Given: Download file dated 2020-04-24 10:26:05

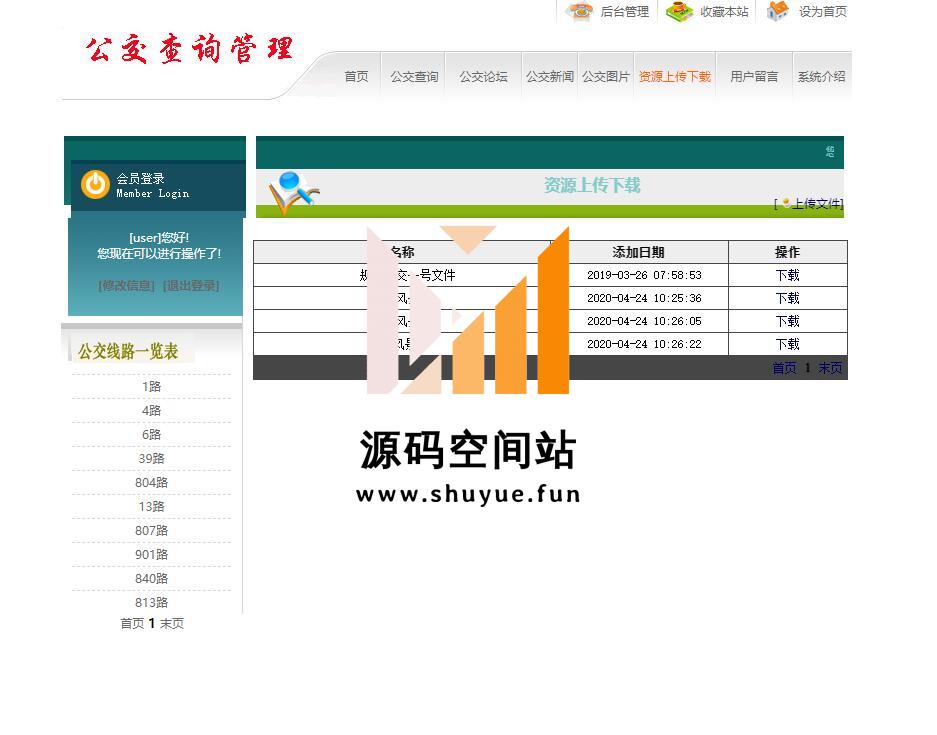Looking at the screenshot, I should pyautogui.click(x=788, y=321).
